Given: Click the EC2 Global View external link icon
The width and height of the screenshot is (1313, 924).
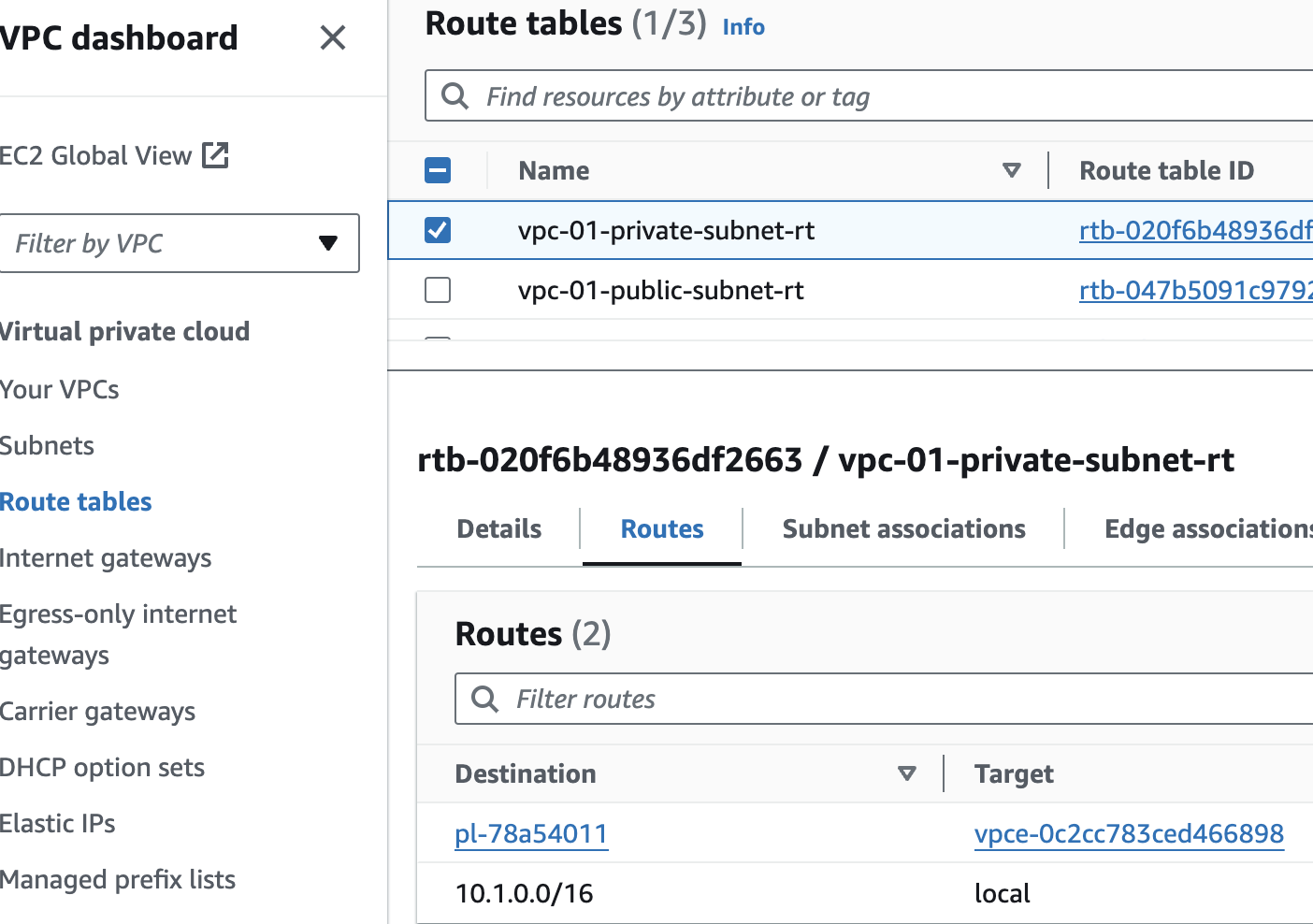Looking at the screenshot, I should [x=216, y=155].
